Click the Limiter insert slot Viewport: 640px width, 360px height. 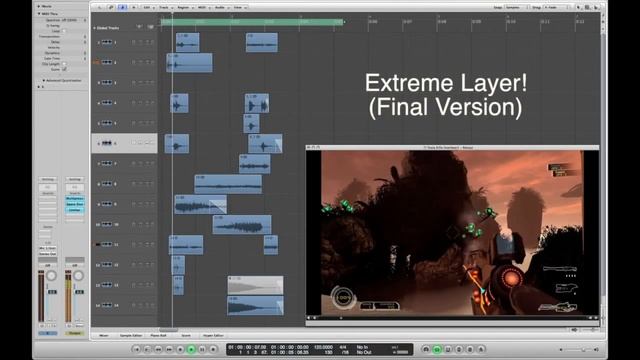pos(75,210)
